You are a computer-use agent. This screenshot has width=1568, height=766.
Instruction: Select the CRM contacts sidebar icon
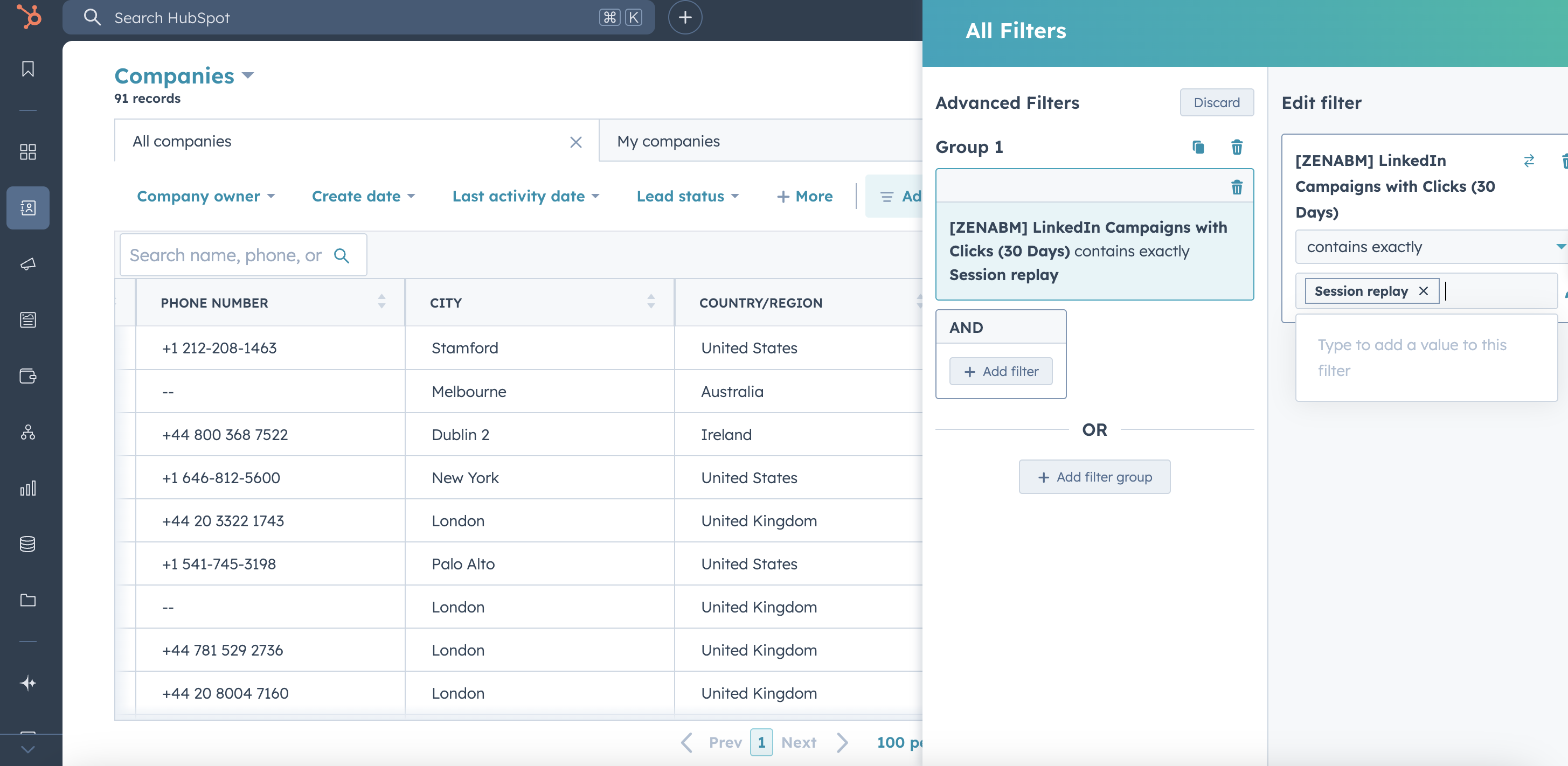(27, 207)
